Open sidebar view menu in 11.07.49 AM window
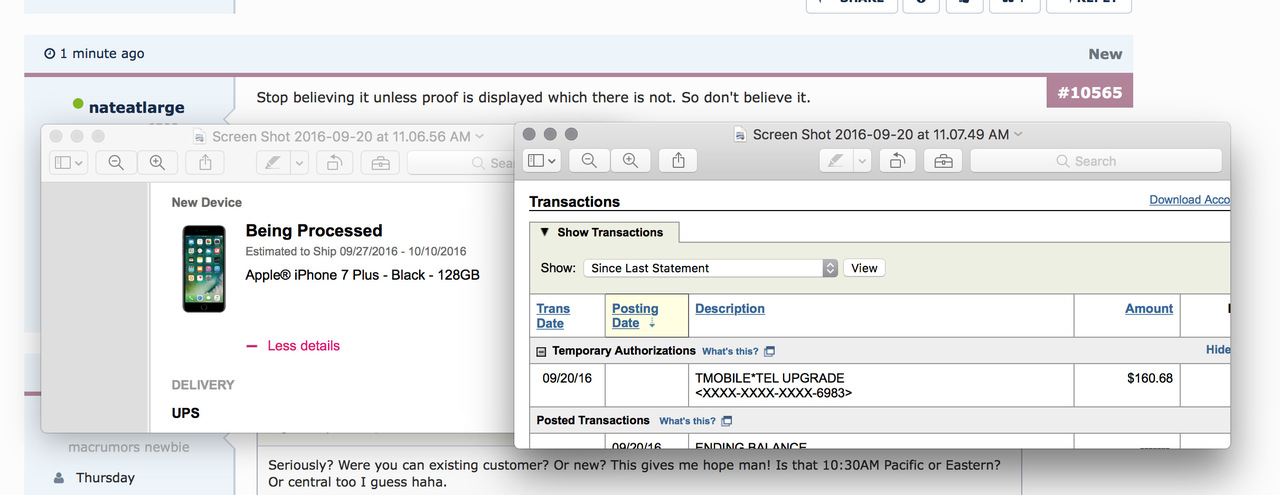Viewport: 1280px width, 495px height. point(541,161)
